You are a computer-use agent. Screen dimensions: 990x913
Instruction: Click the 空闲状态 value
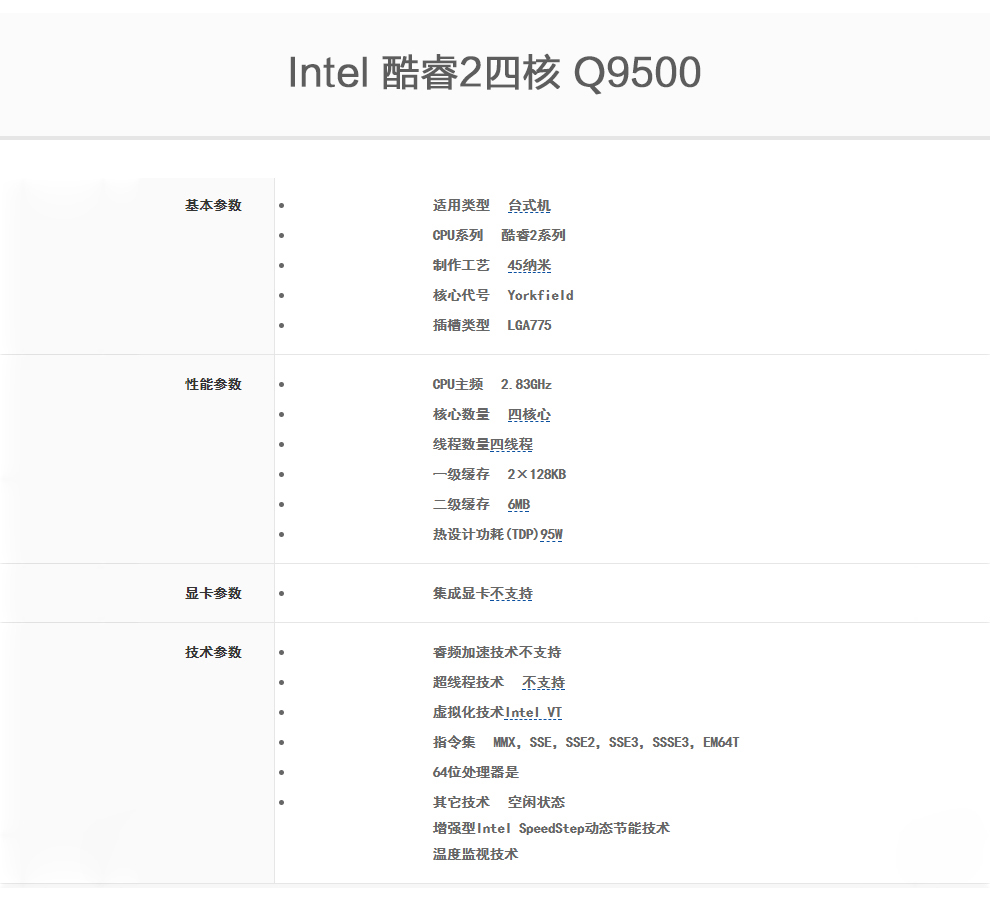(x=537, y=803)
